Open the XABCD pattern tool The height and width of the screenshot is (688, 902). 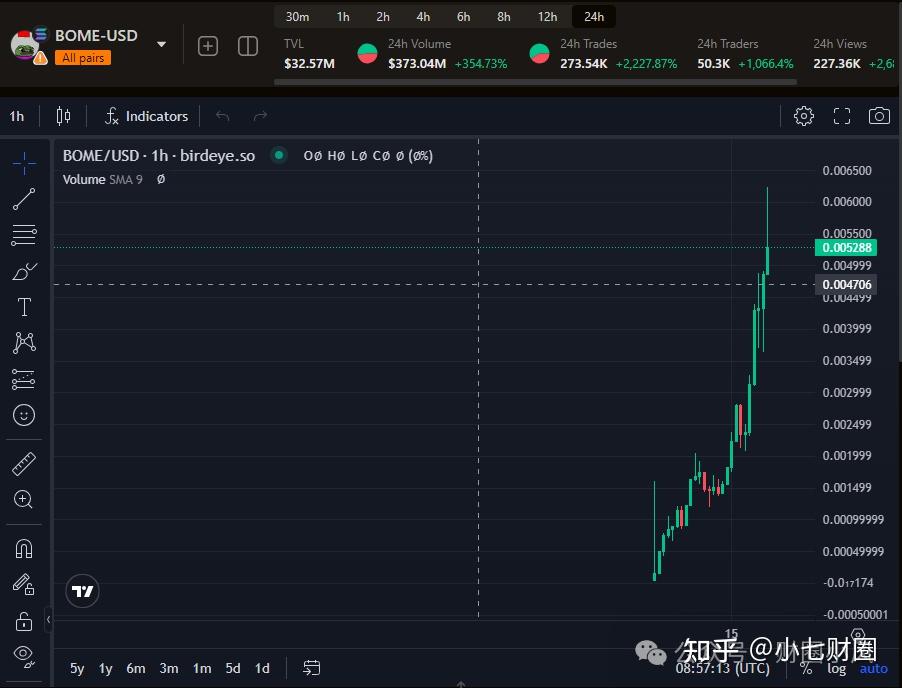(x=24, y=342)
